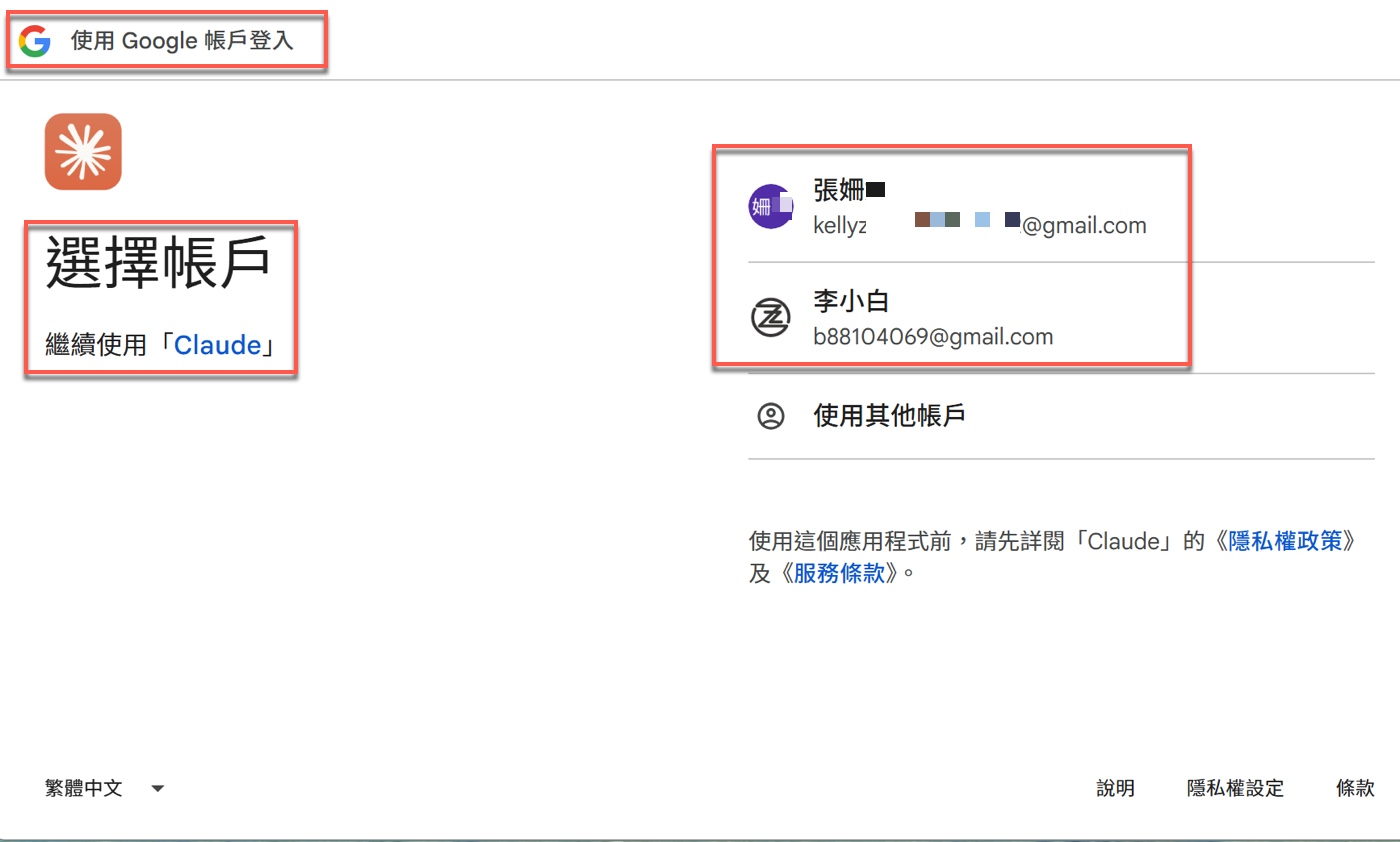Click the orange Claude asterisk logo

(x=83, y=152)
